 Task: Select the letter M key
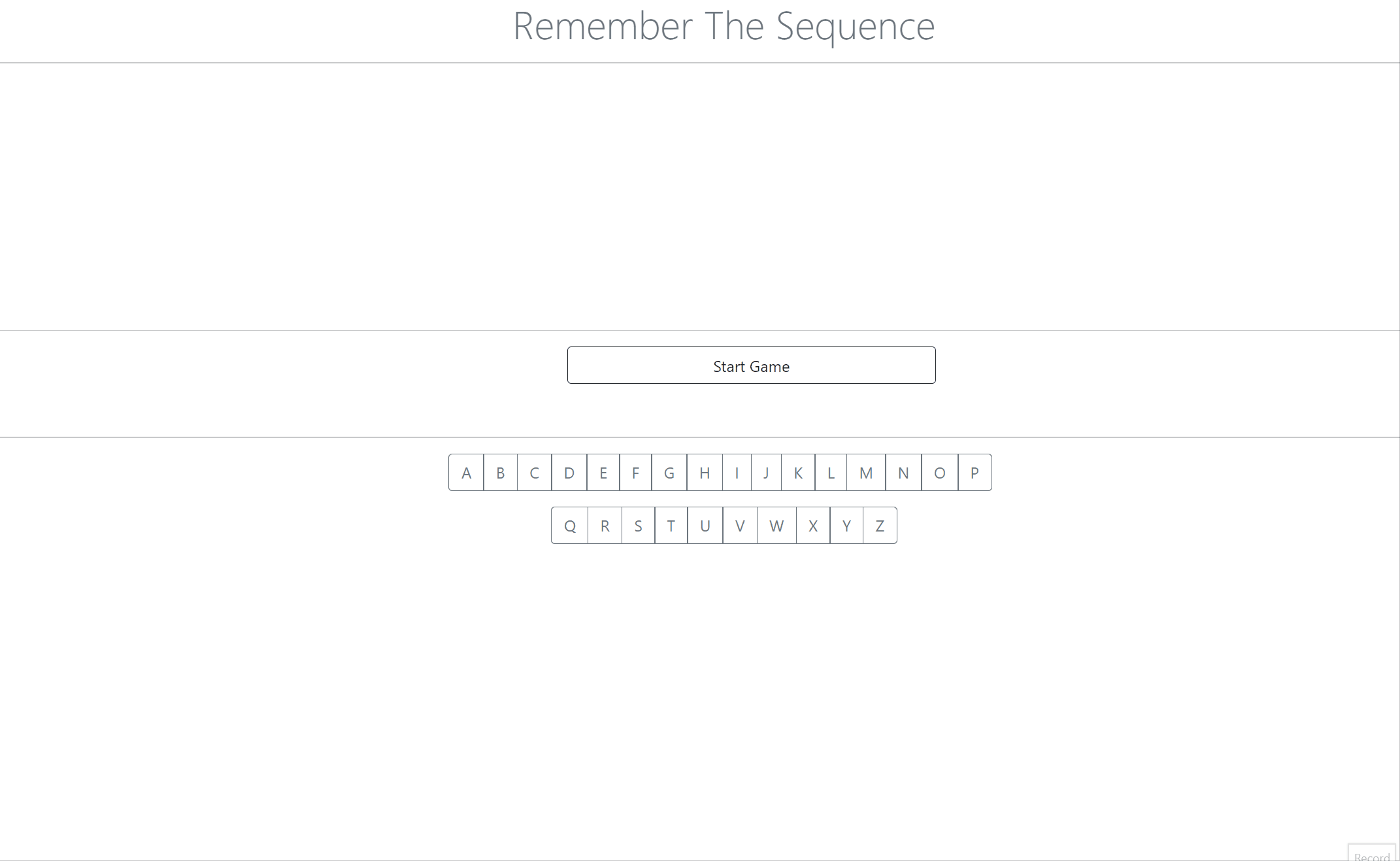865,473
